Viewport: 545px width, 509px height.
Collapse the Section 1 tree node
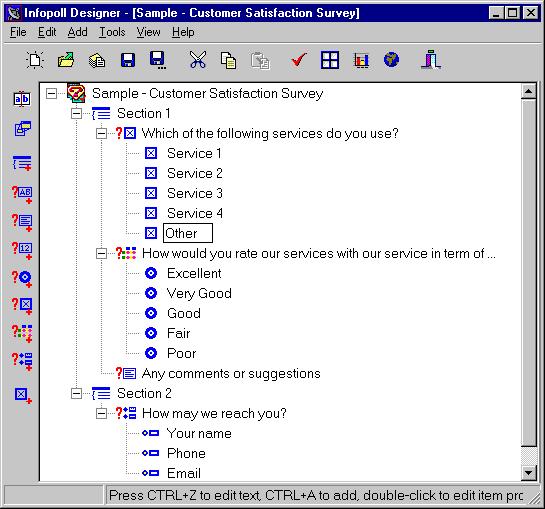click(76, 113)
